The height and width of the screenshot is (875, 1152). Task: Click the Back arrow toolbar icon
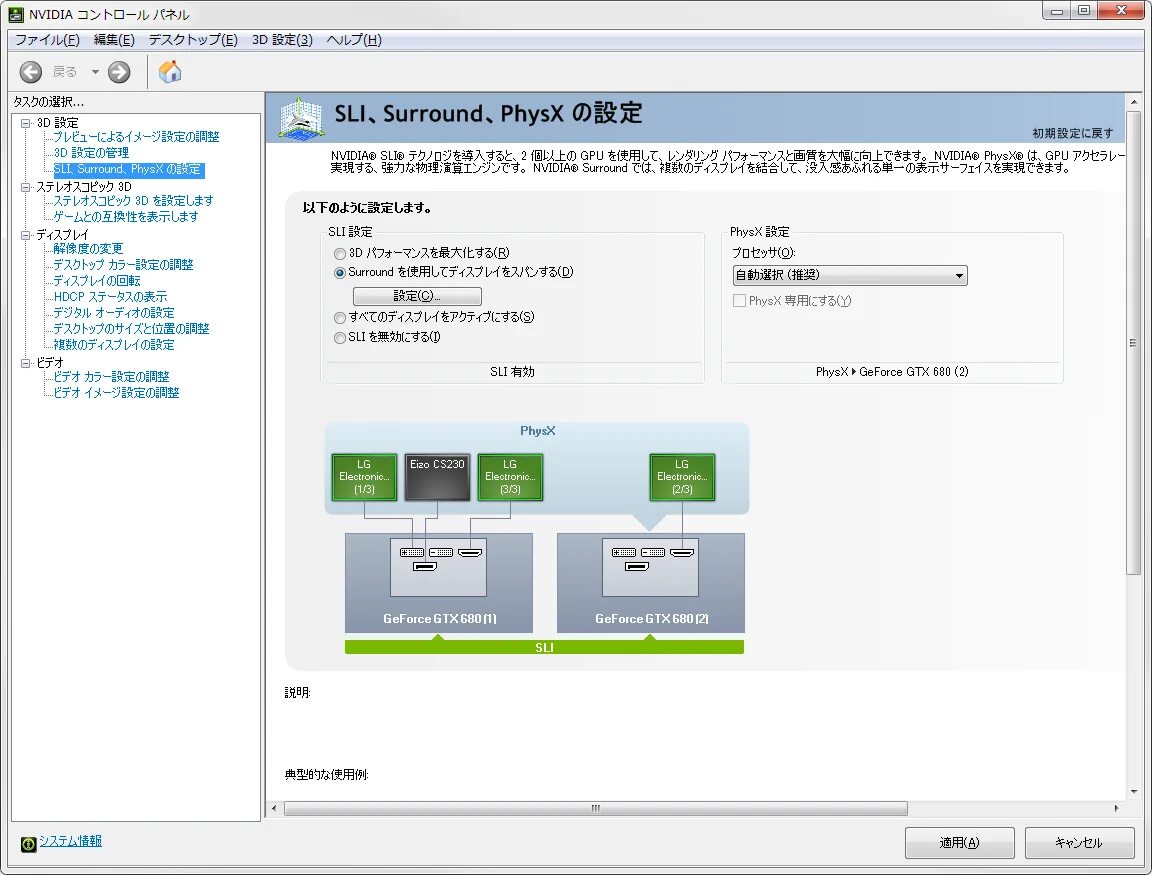coord(31,72)
